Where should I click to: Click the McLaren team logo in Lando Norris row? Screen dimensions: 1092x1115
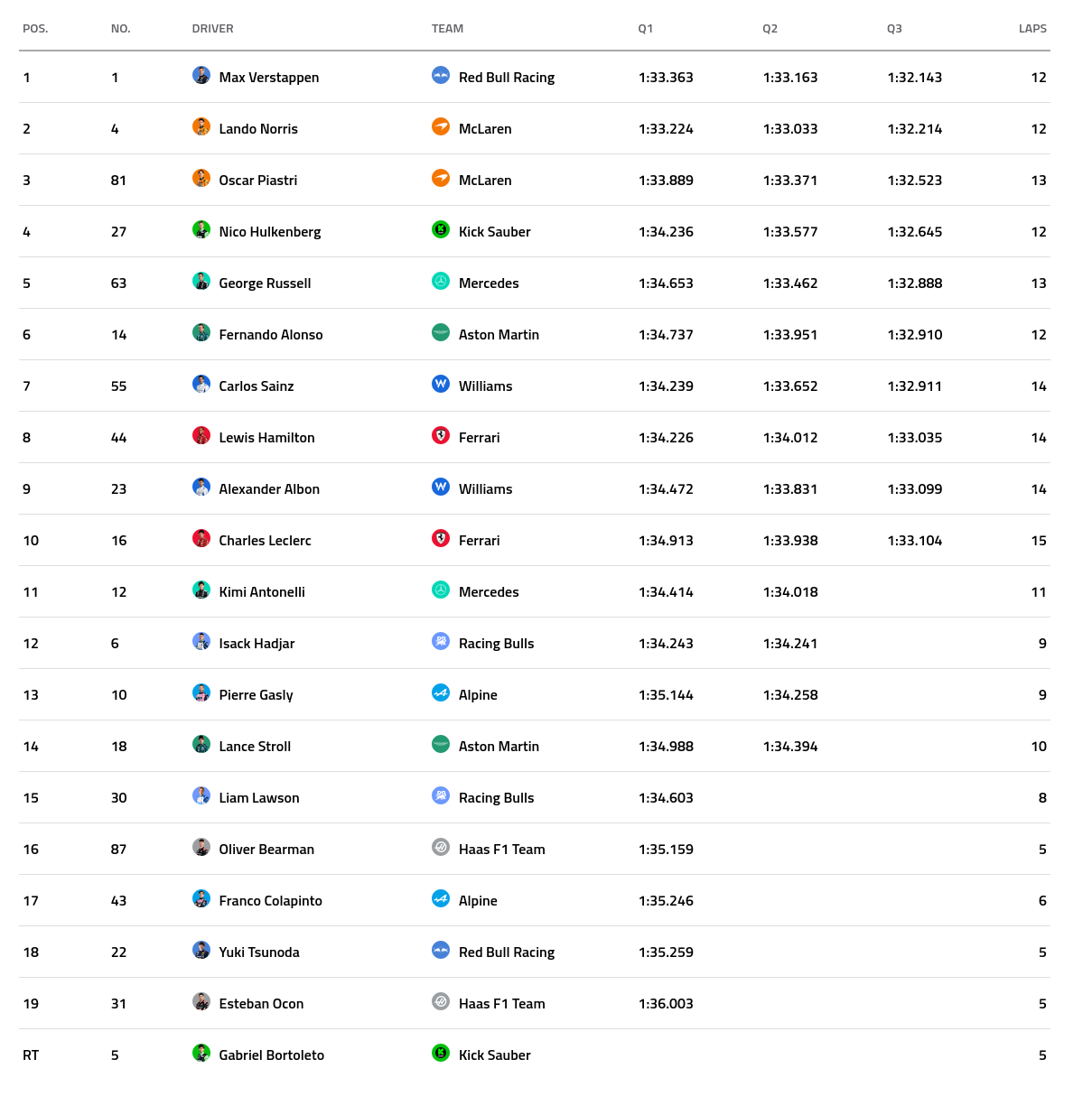click(441, 127)
